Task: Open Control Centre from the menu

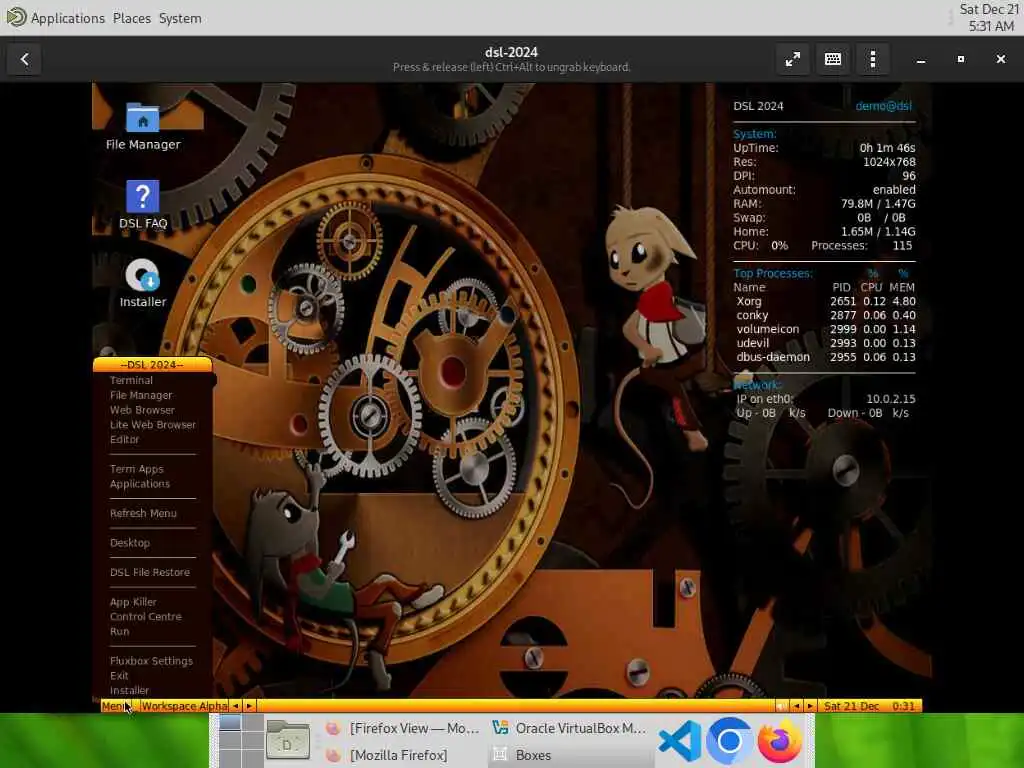Action: point(146,616)
